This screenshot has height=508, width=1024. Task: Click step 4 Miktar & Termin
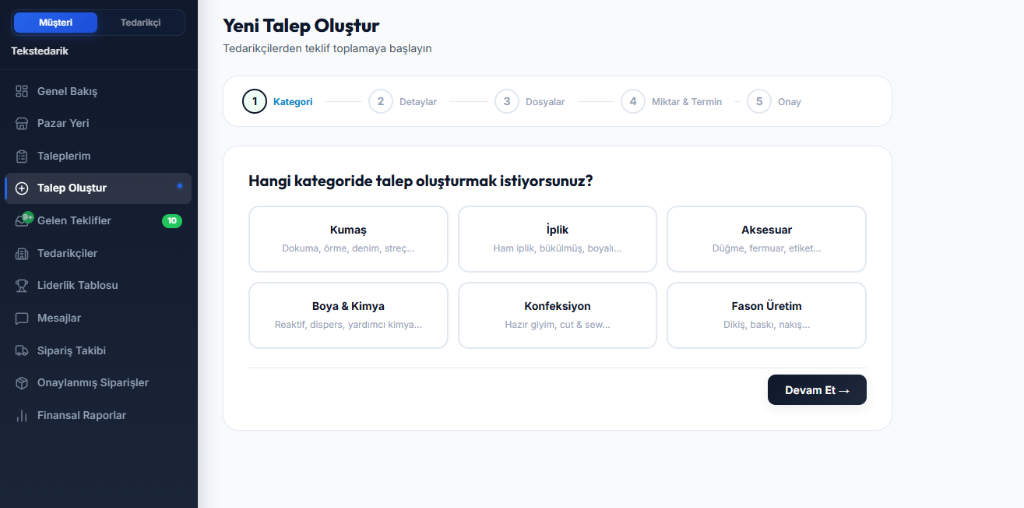coord(671,101)
